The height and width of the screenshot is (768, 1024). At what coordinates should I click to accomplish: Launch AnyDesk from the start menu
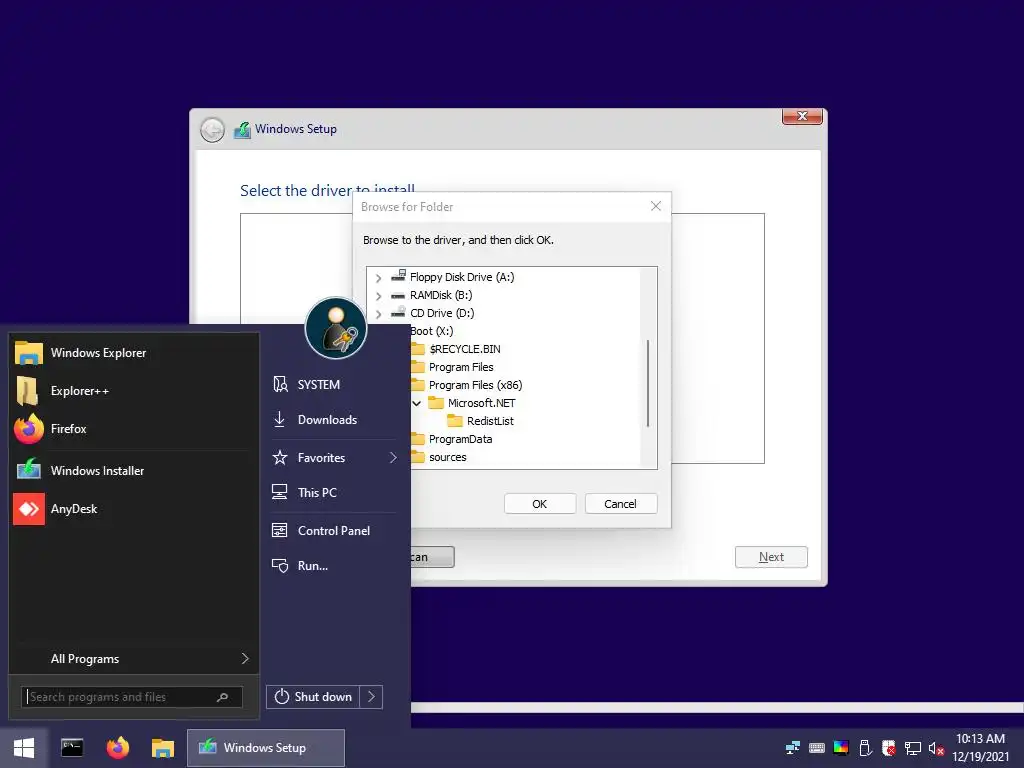(133, 509)
